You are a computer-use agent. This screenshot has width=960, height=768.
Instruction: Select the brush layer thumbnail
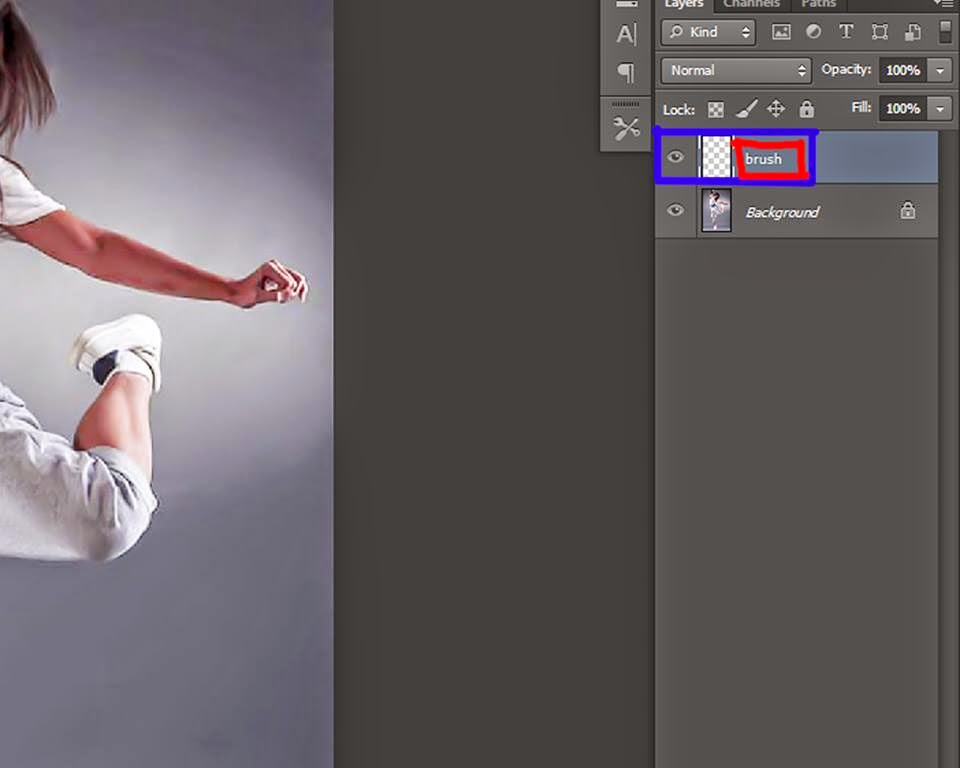click(716, 157)
